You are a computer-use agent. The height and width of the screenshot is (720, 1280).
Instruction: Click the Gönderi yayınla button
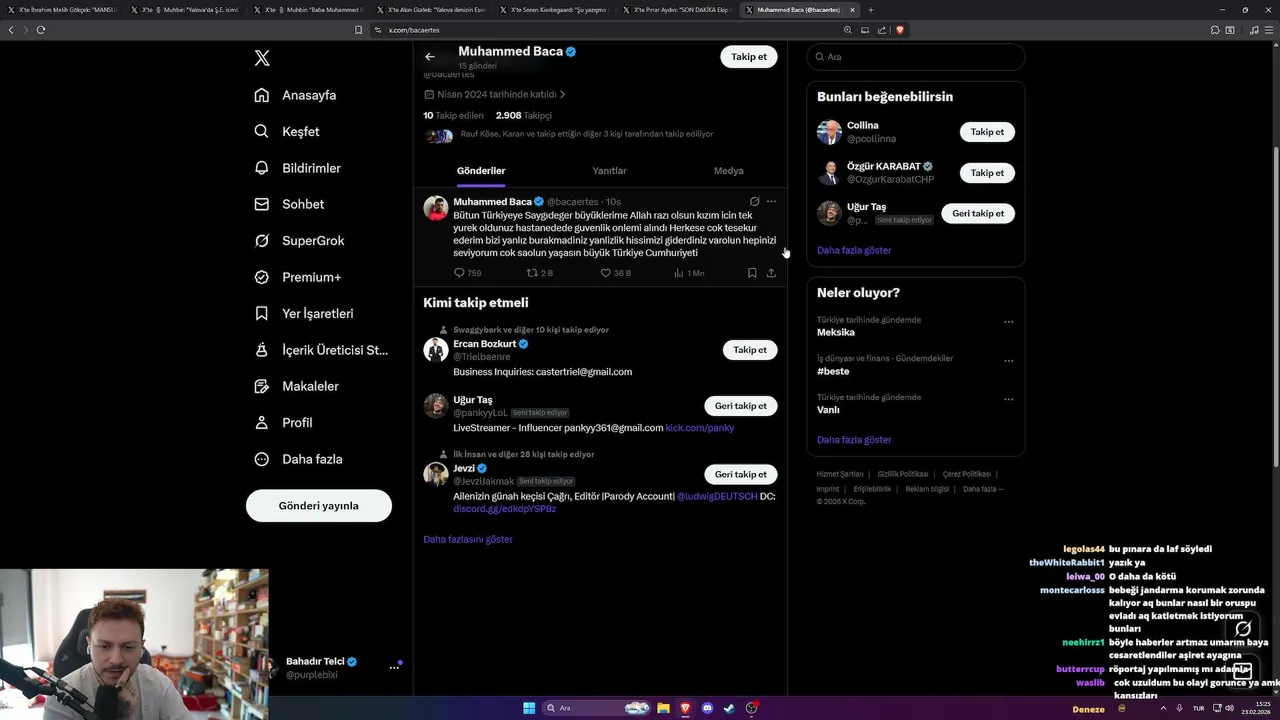(x=319, y=505)
